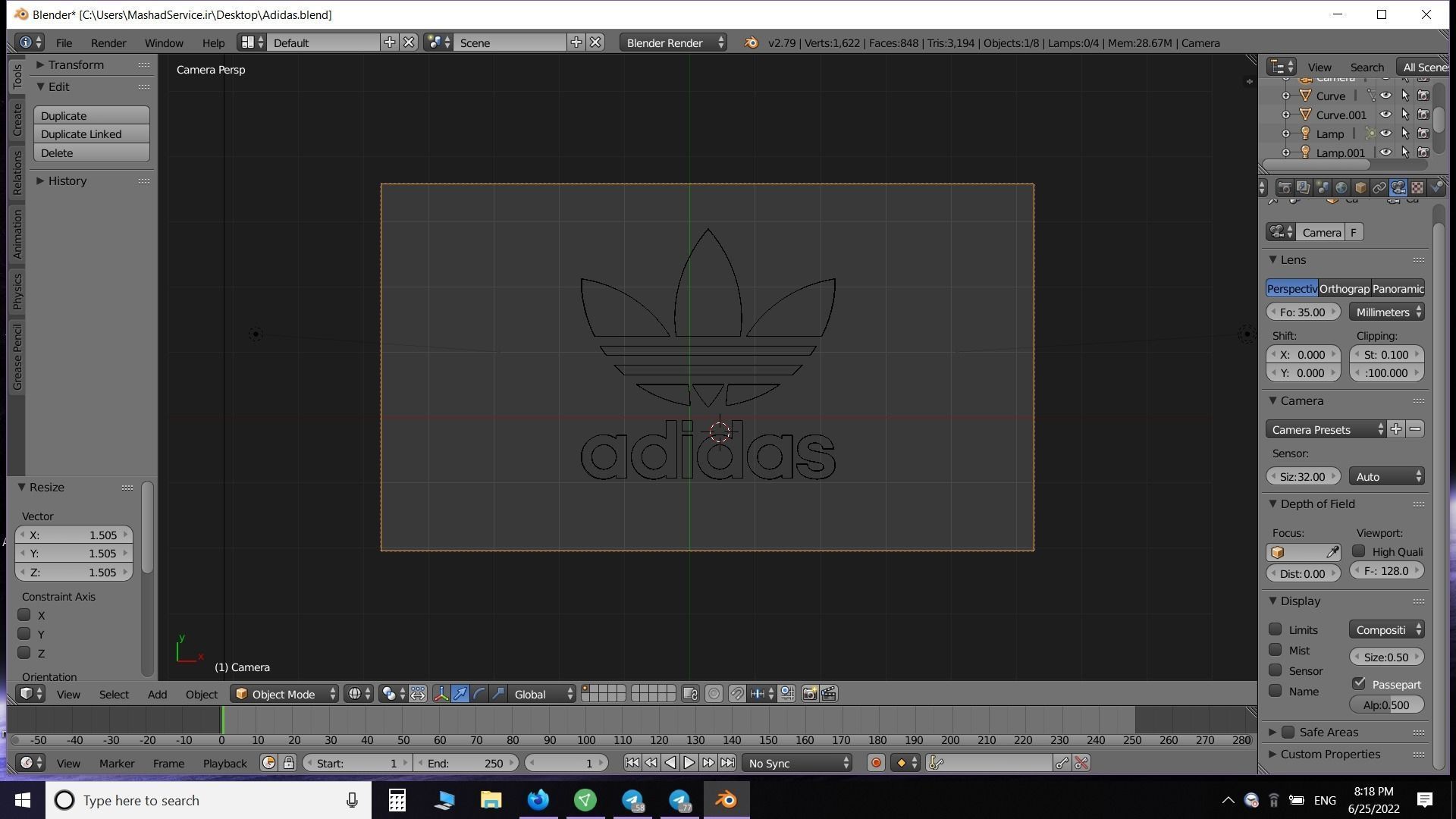Toggle visibility eye for Lamp object
The height and width of the screenshot is (819, 1456).
[x=1385, y=133]
